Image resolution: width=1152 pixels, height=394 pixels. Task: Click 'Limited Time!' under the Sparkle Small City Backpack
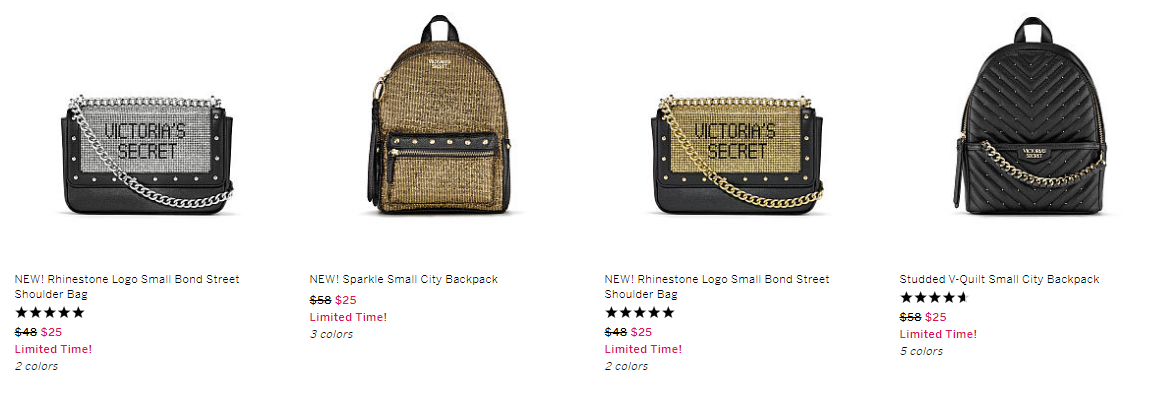[348, 317]
